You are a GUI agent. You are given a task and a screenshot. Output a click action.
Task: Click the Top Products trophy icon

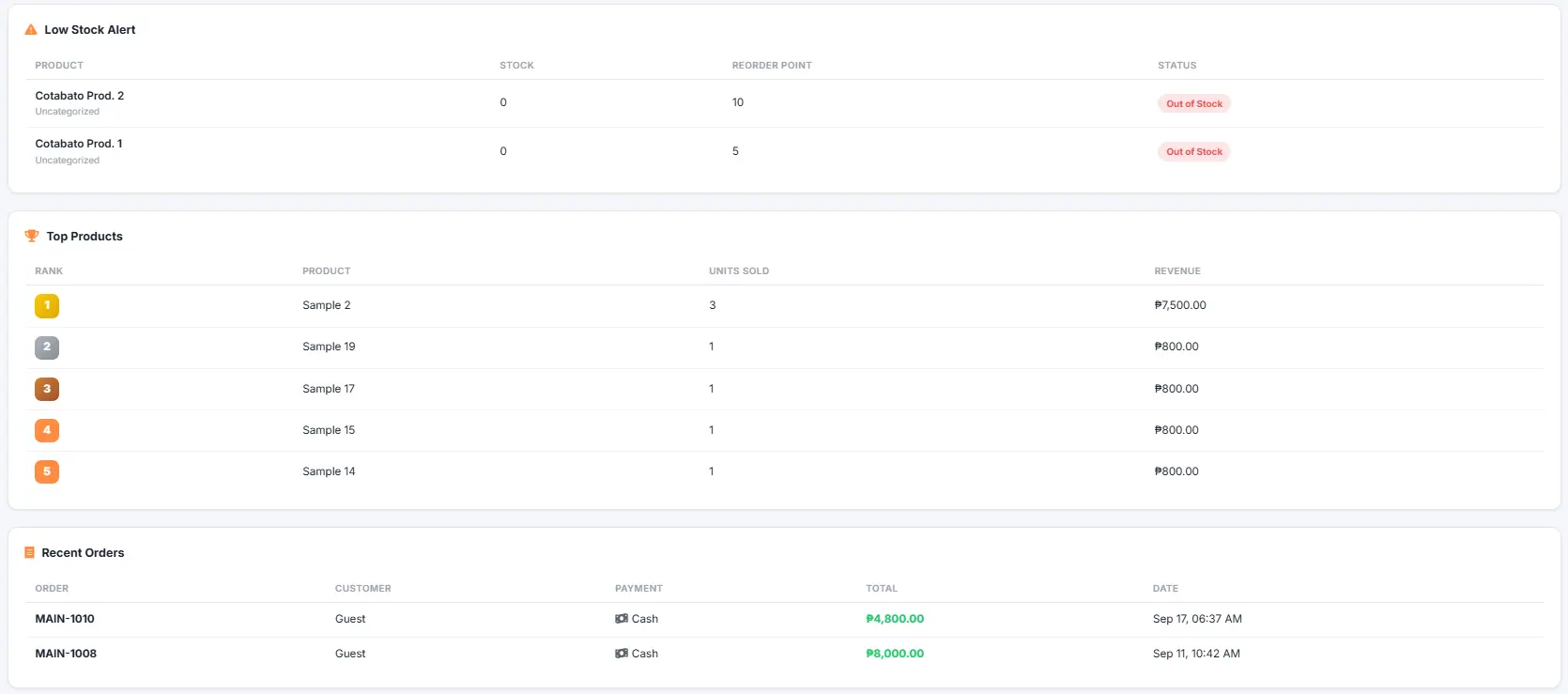tap(32, 236)
